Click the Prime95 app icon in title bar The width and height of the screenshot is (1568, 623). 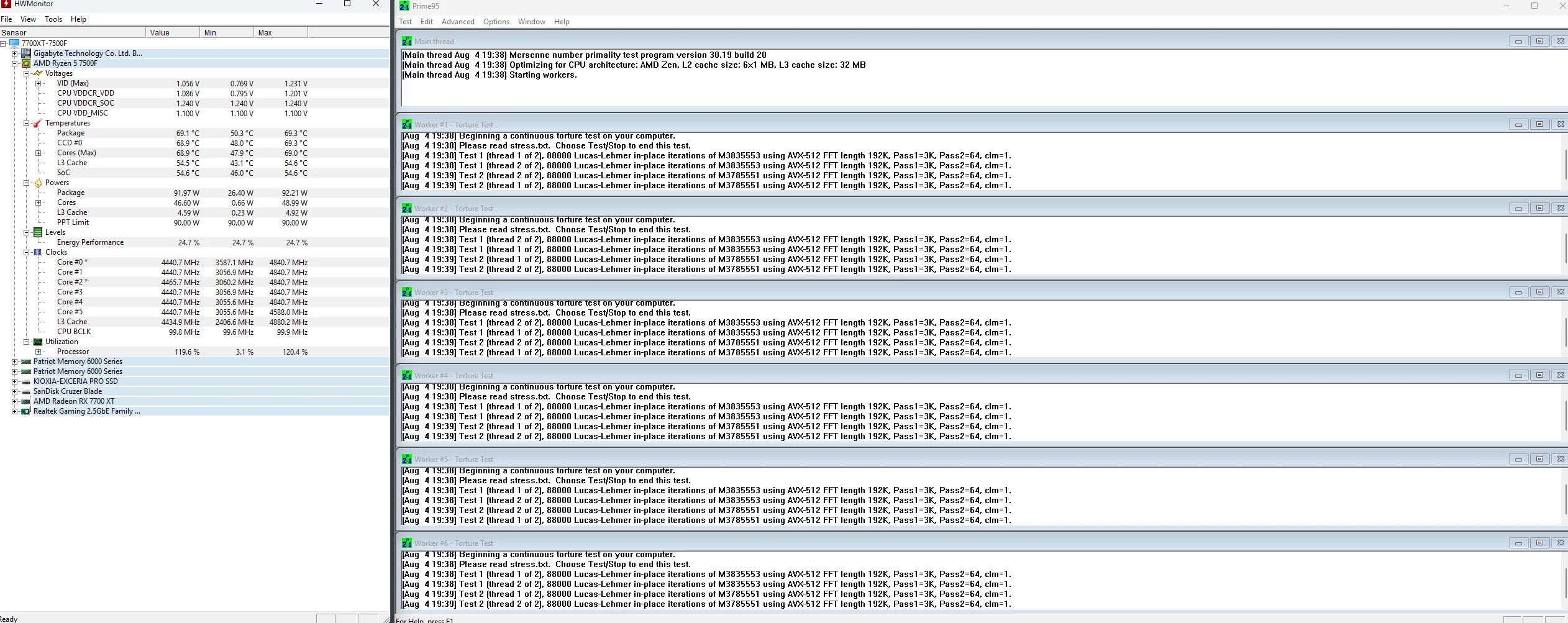pyautogui.click(x=404, y=6)
